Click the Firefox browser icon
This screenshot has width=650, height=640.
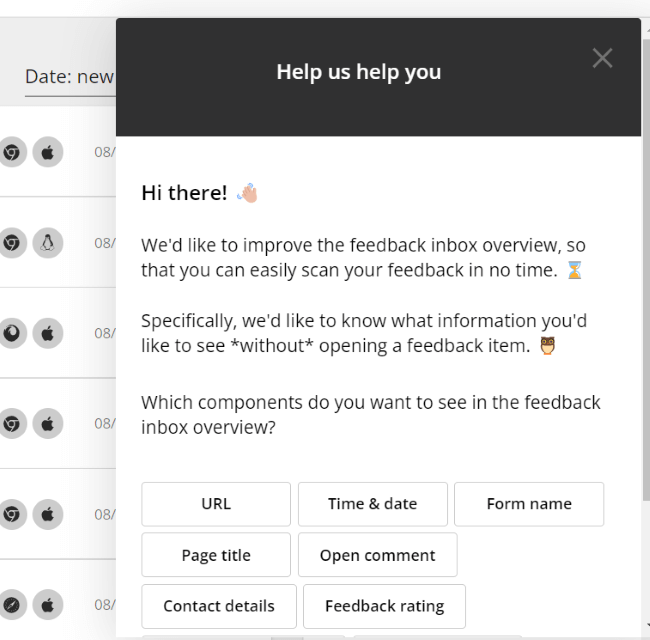click(11, 332)
